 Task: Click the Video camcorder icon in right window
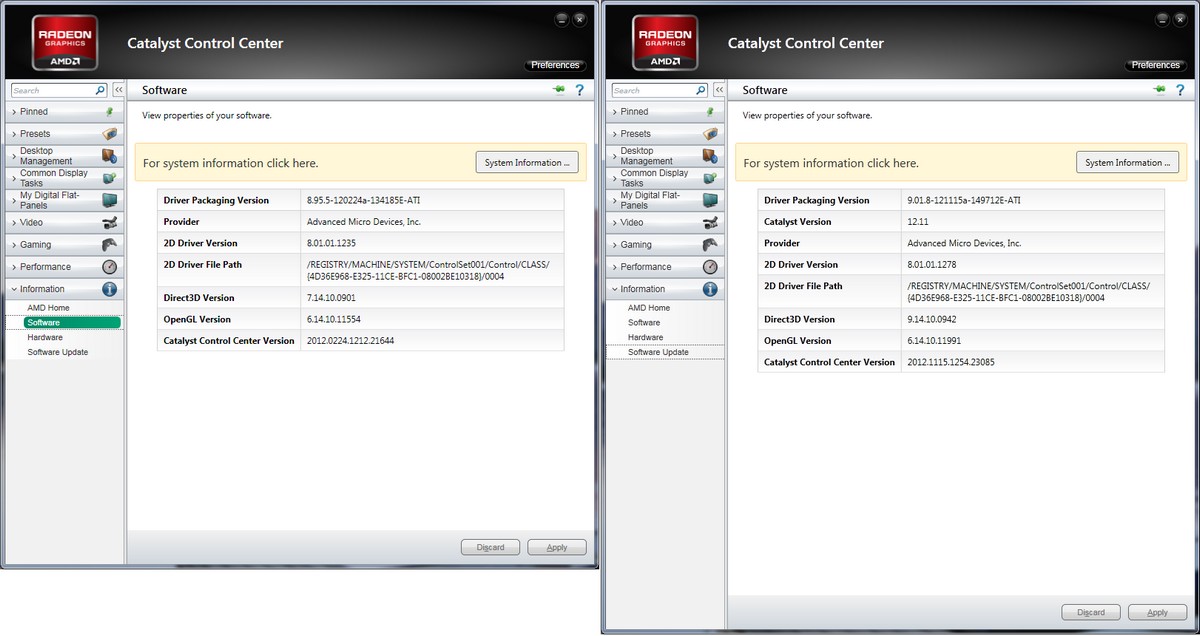point(710,222)
